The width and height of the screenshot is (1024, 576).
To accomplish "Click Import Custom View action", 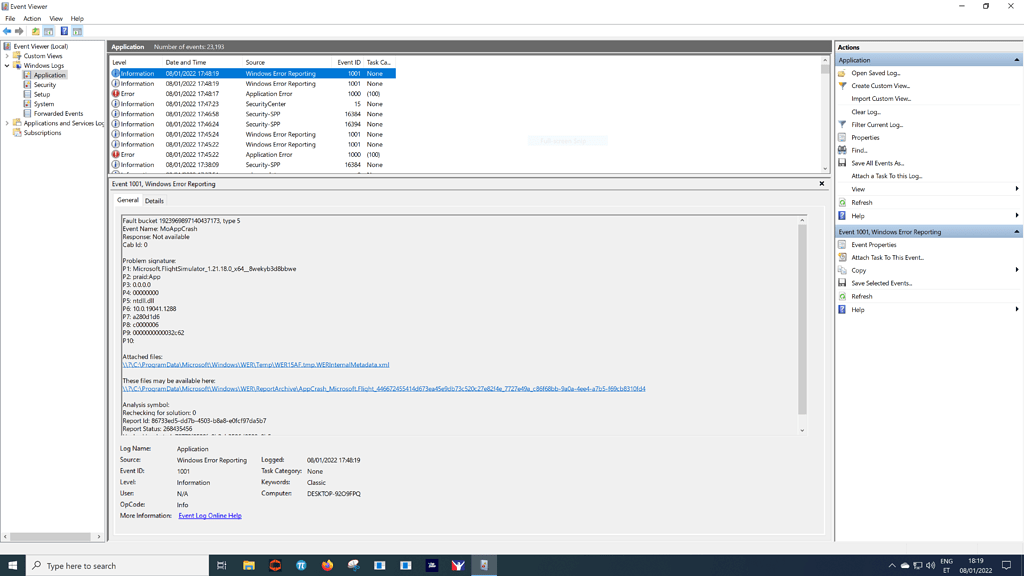I will point(881,99).
